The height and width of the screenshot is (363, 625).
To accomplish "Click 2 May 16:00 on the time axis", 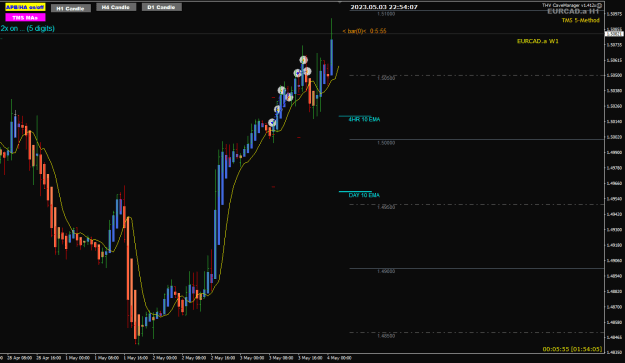I will (223, 358).
